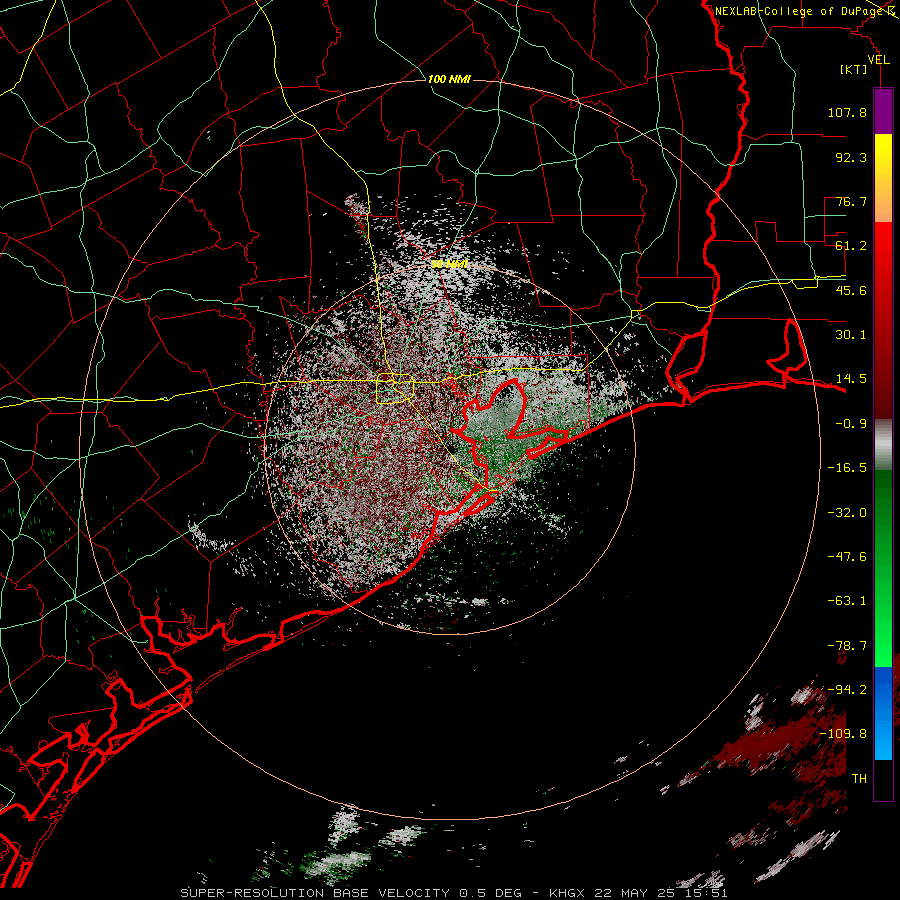
Task: Select the VEL legend heading
Action: pos(879,60)
